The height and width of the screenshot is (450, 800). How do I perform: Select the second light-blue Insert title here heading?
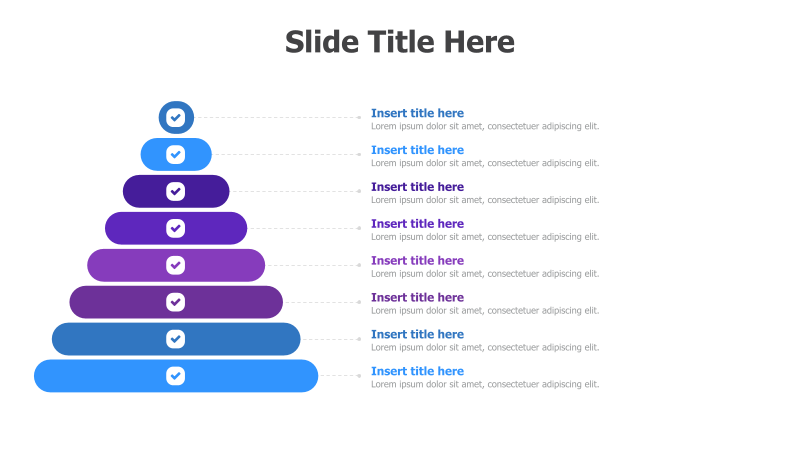(x=417, y=150)
